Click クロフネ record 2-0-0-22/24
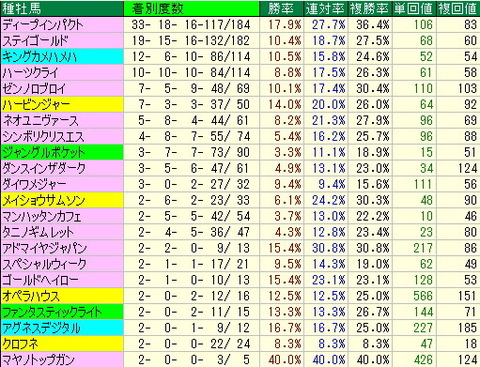This screenshot has height=367, width=480. (194, 344)
